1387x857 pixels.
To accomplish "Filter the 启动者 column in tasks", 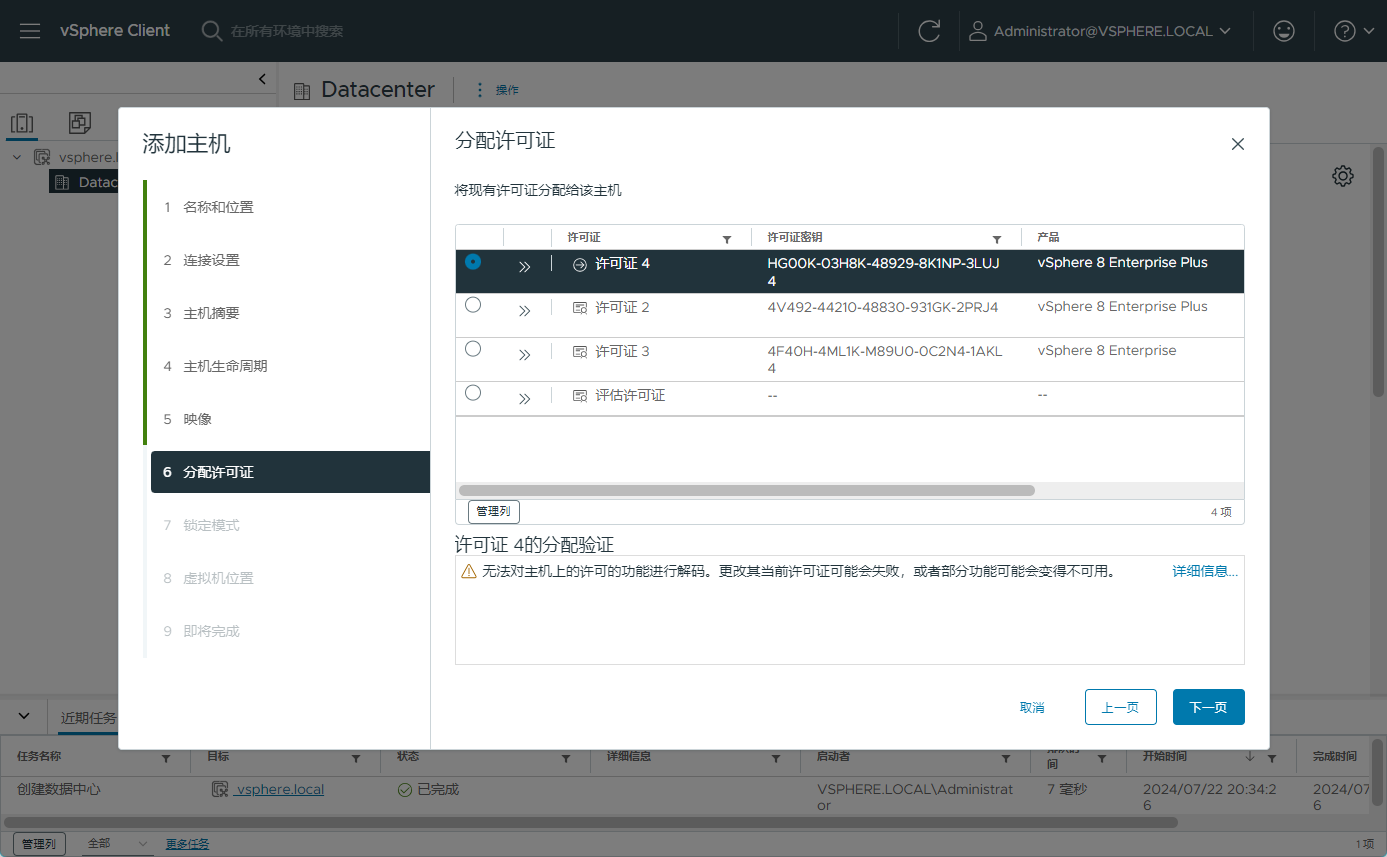I will click(1008, 759).
